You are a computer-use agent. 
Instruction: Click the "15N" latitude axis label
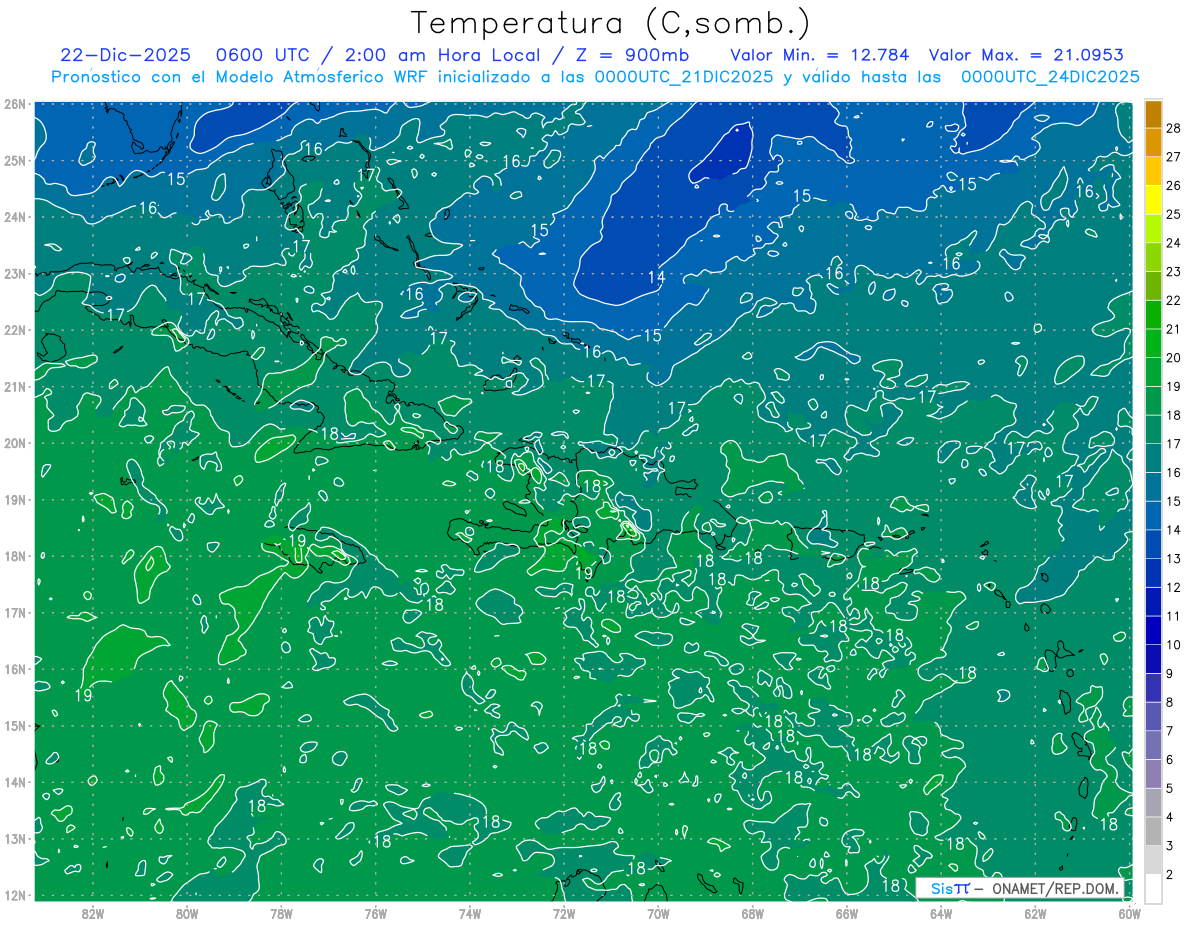tap(15, 725)
